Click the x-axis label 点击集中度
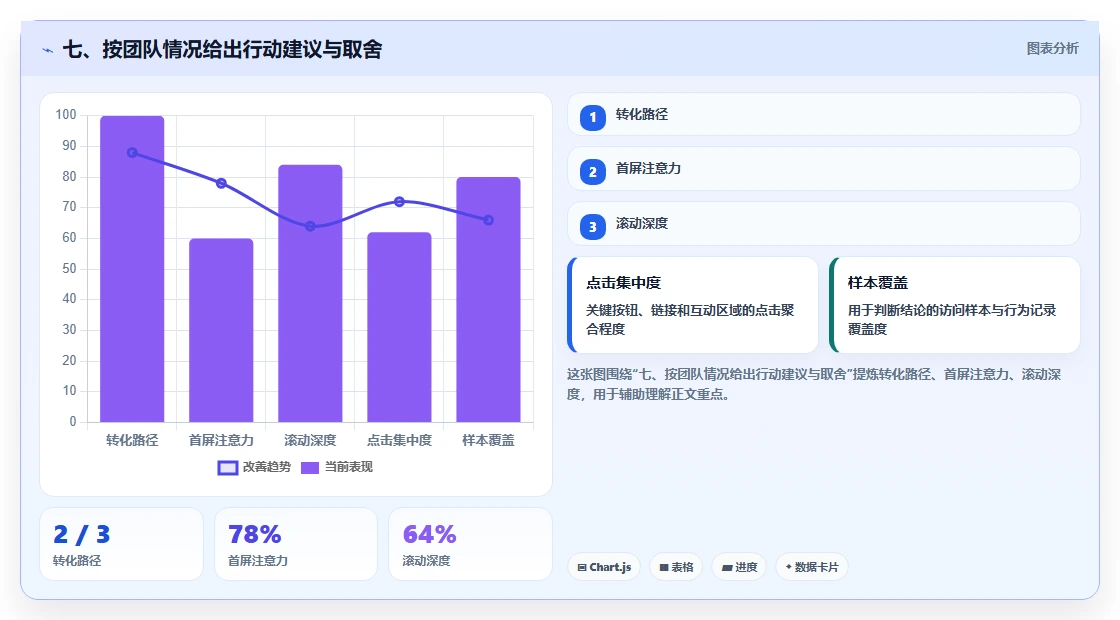The image size is (1120, 620). click(x=399, y=441)
